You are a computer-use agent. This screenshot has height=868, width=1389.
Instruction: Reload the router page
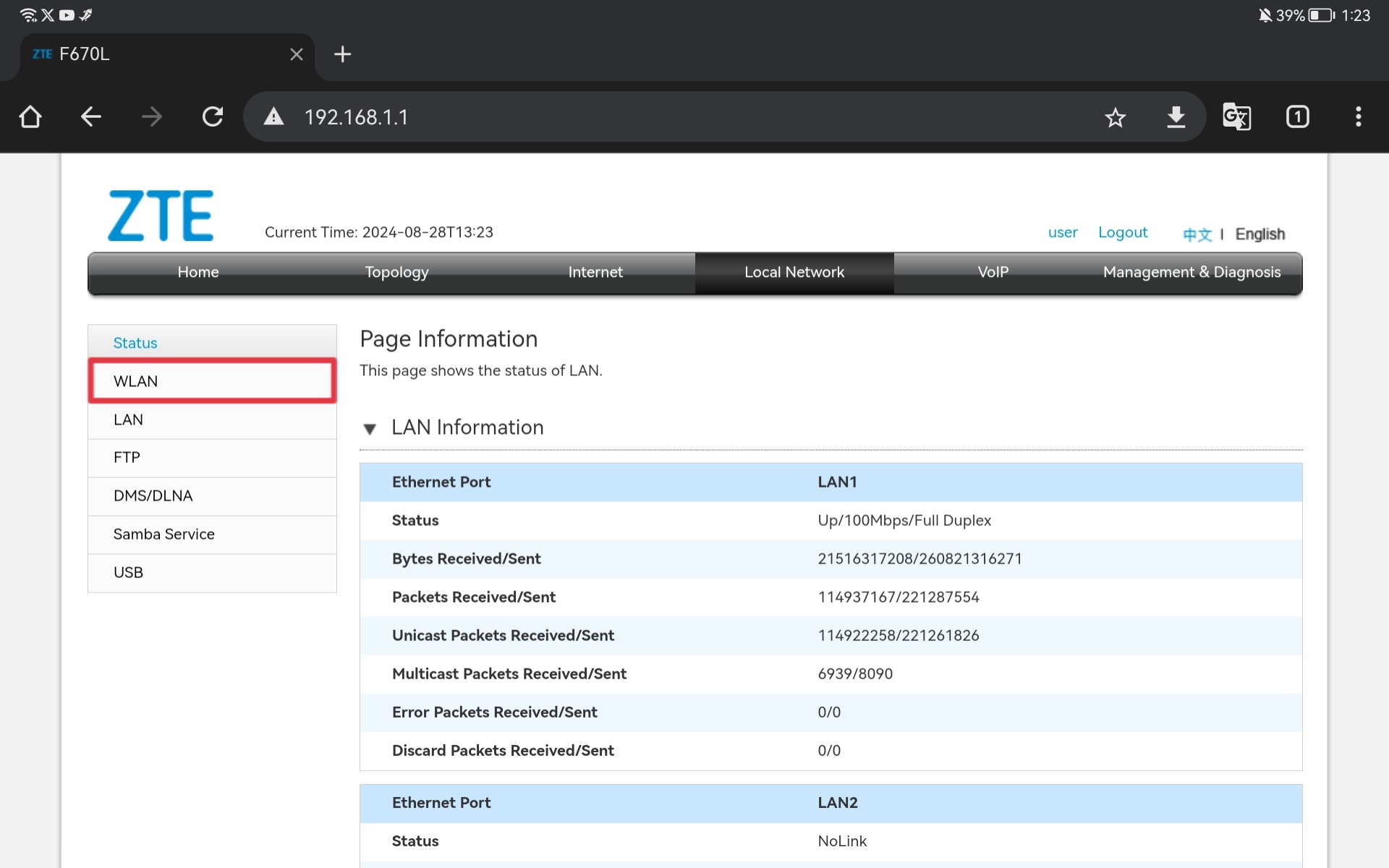pos(213,116)
